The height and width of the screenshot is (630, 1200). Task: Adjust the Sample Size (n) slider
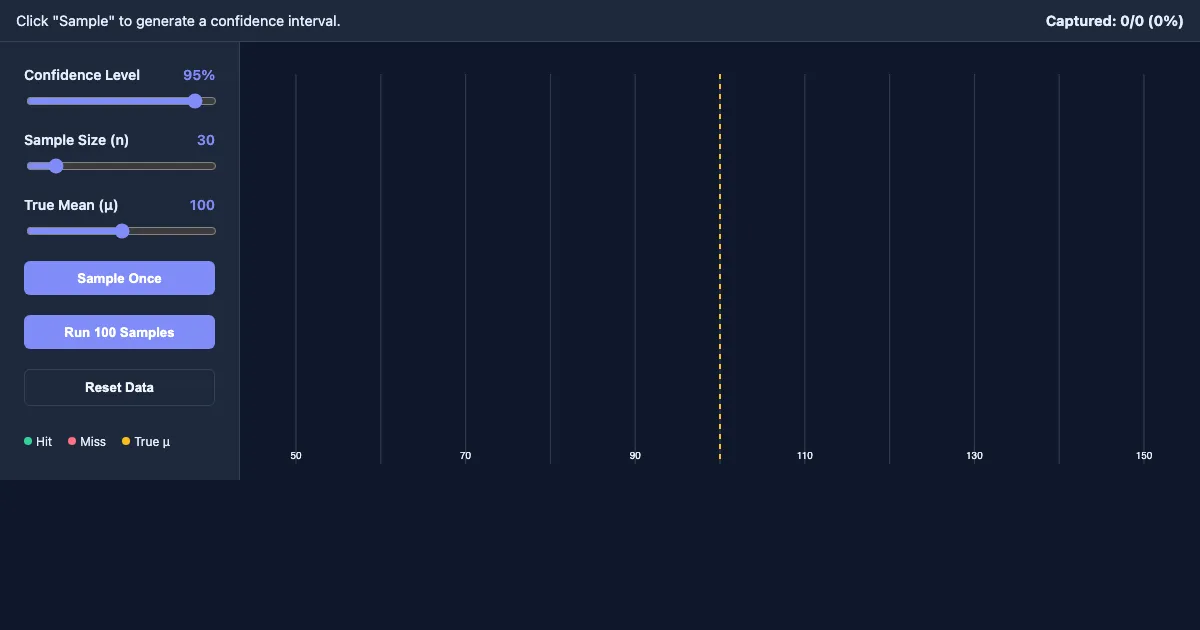click(120, 166)
